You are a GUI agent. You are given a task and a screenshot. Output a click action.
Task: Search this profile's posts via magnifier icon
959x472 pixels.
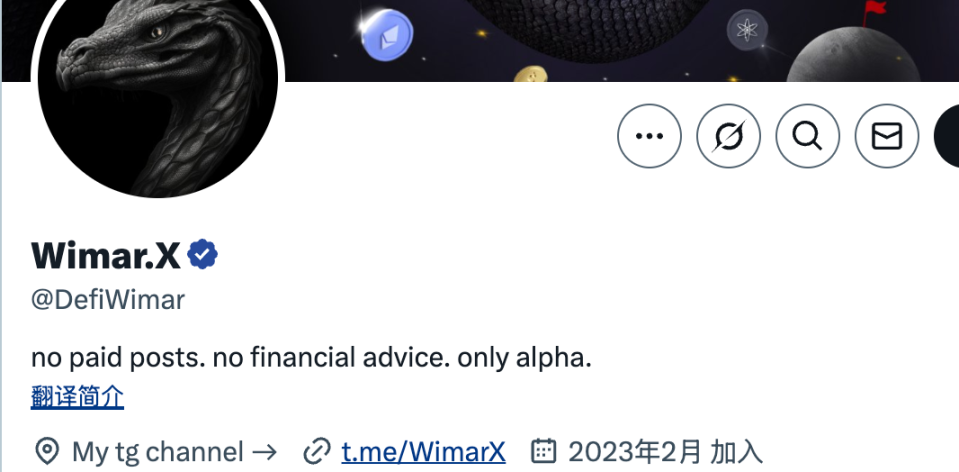[807, 136]
